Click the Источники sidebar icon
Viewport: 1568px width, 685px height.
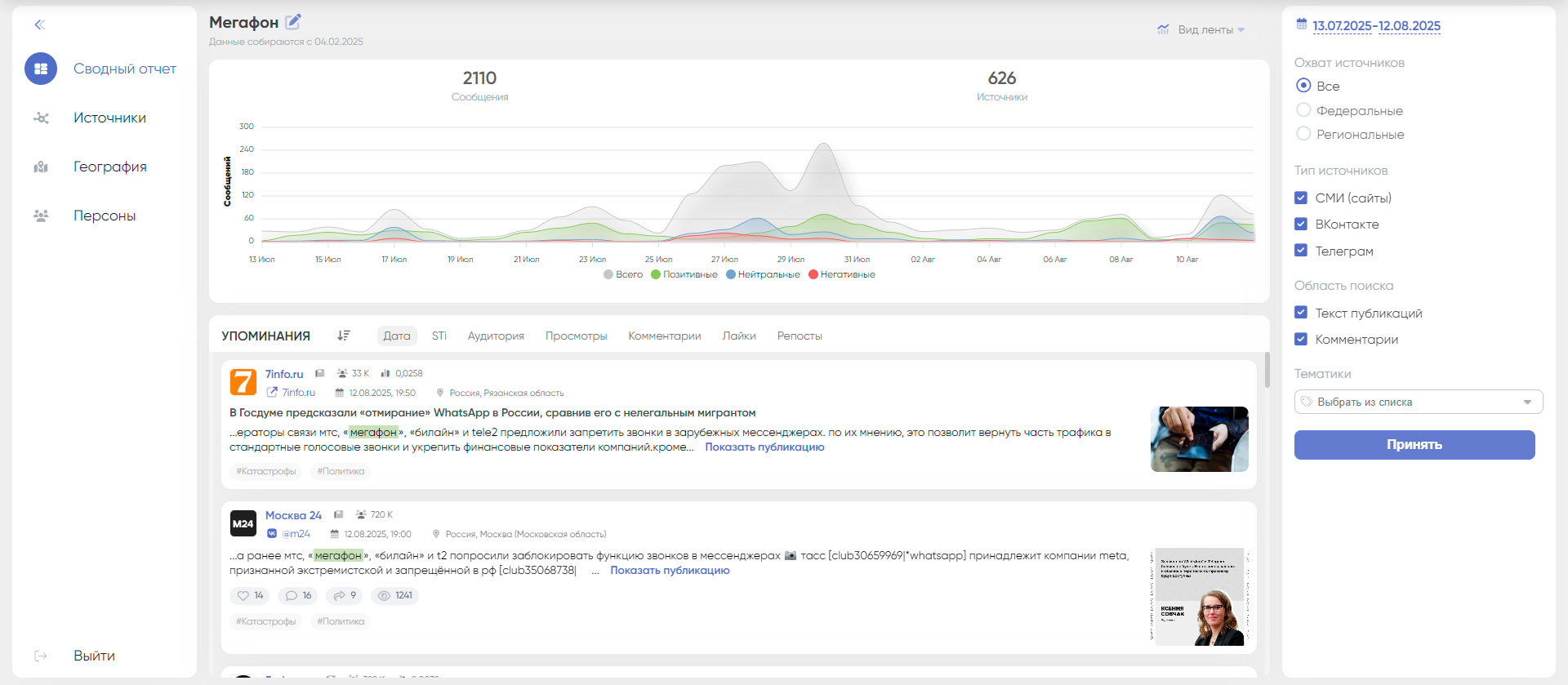point(41,118)
